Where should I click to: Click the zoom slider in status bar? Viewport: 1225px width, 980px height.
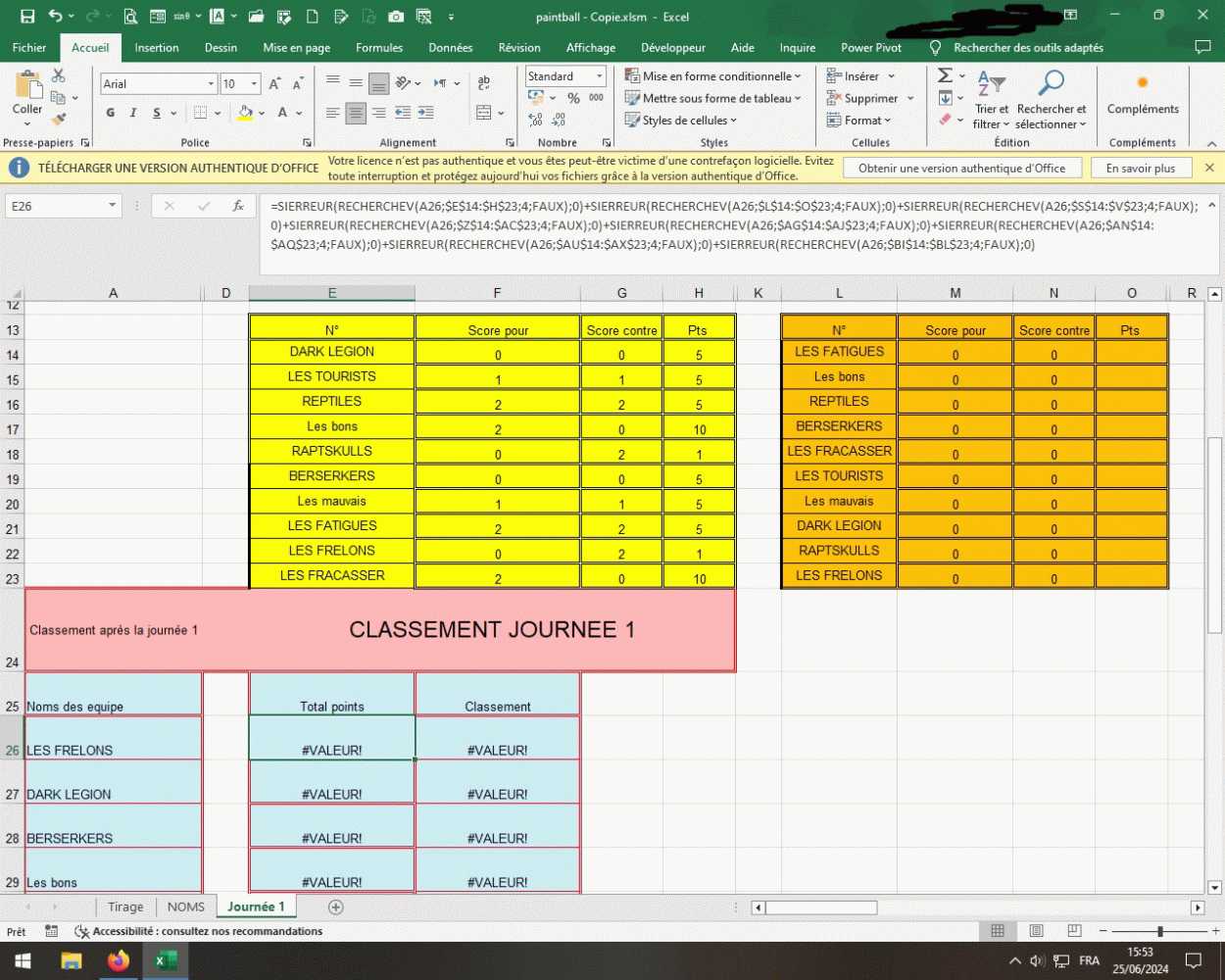(1159, 931)
